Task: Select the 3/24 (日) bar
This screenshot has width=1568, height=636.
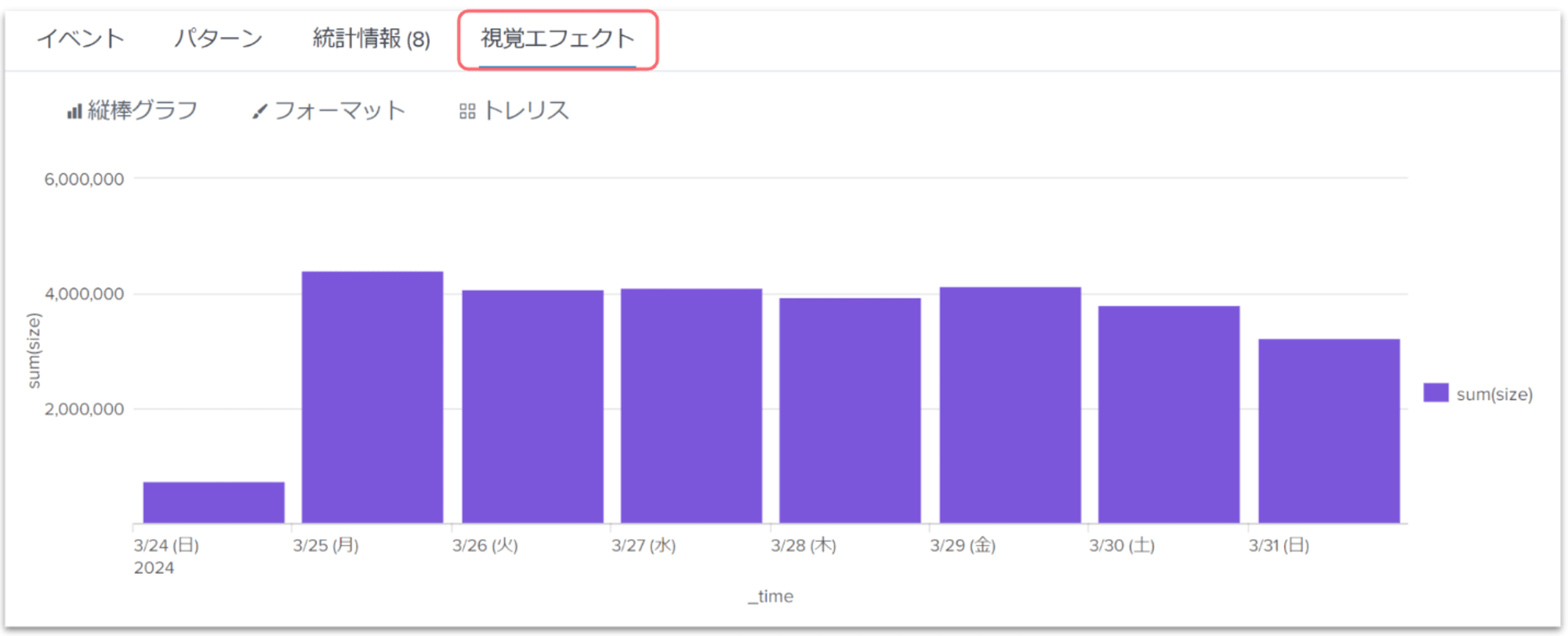Action: point(213,503)
